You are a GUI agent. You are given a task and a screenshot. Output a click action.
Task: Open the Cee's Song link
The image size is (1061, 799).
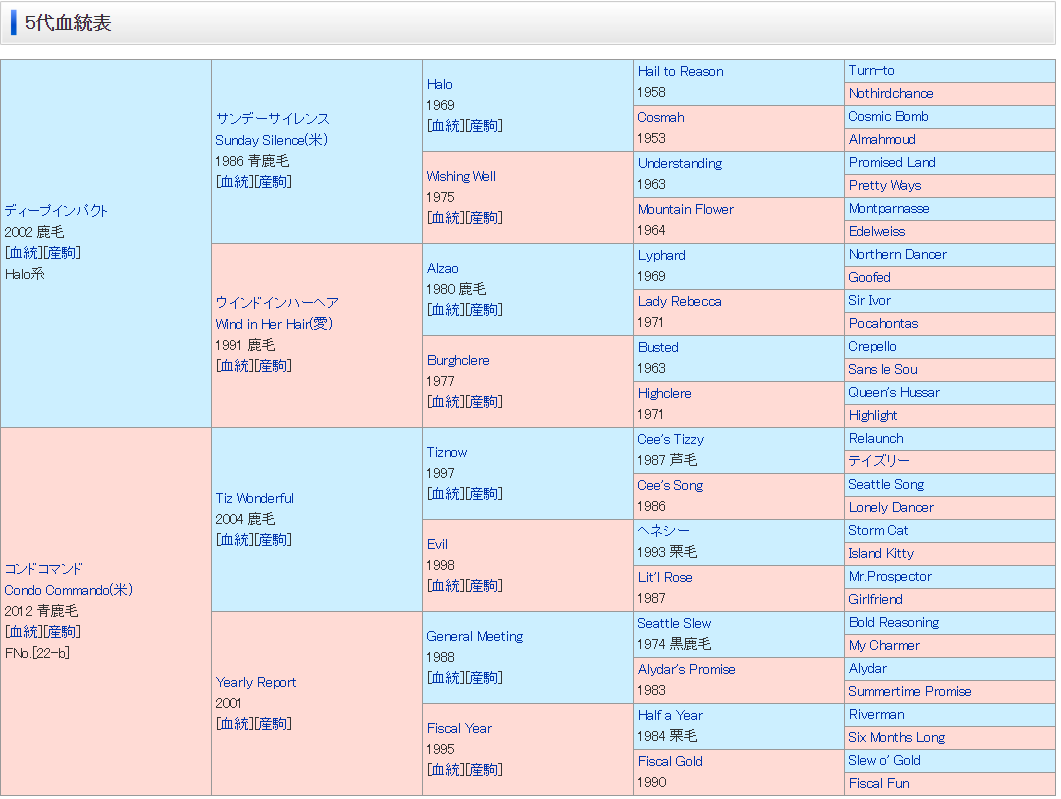[x=671, y=486]
